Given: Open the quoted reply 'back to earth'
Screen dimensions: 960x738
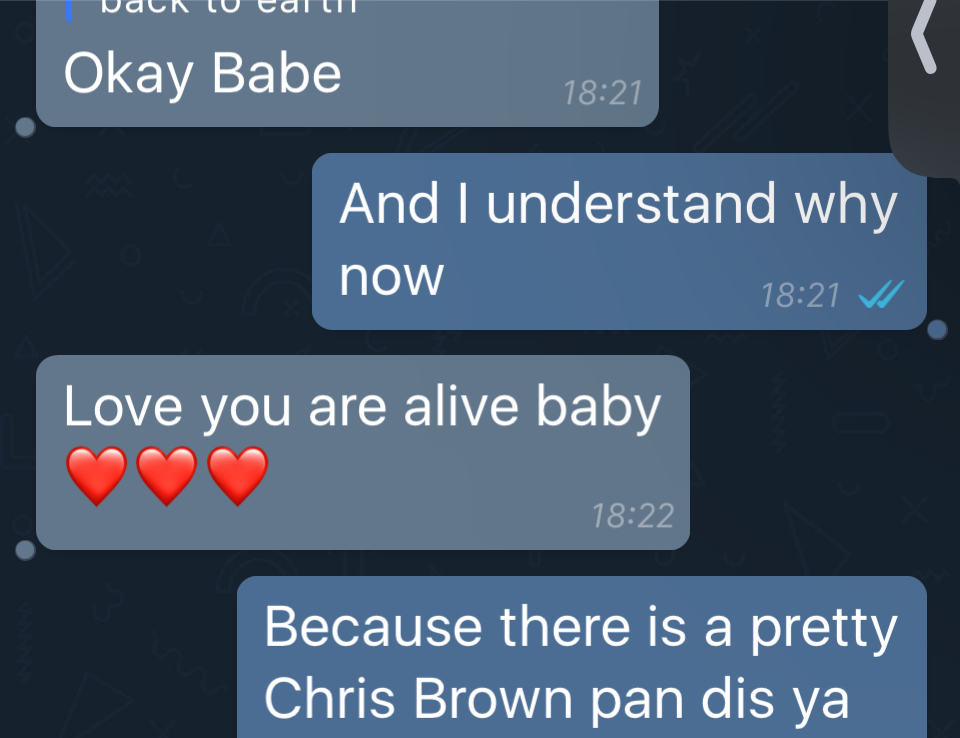Looking at the screenshot, I should coord(228,7).
